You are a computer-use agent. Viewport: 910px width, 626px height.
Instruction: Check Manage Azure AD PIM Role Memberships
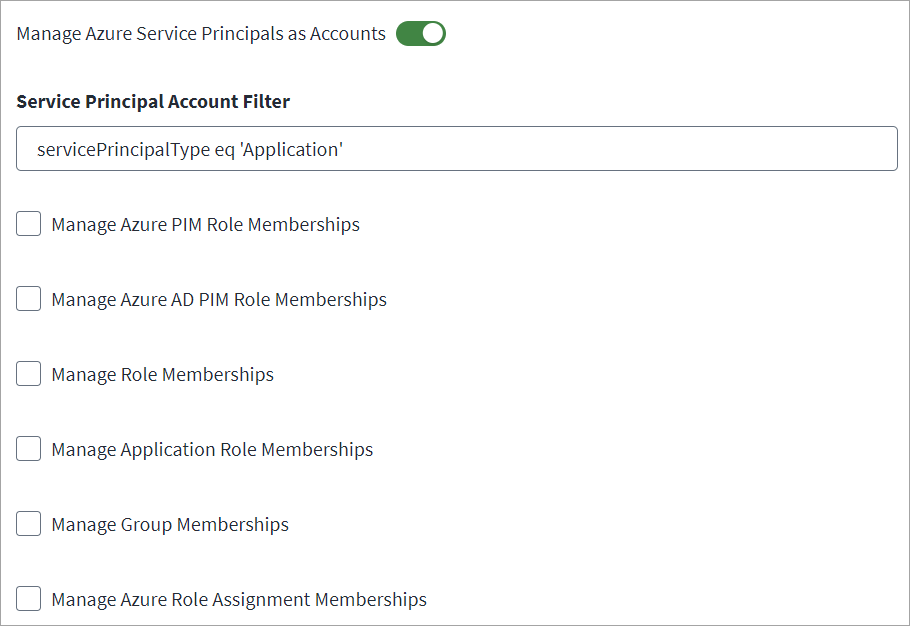28,298
